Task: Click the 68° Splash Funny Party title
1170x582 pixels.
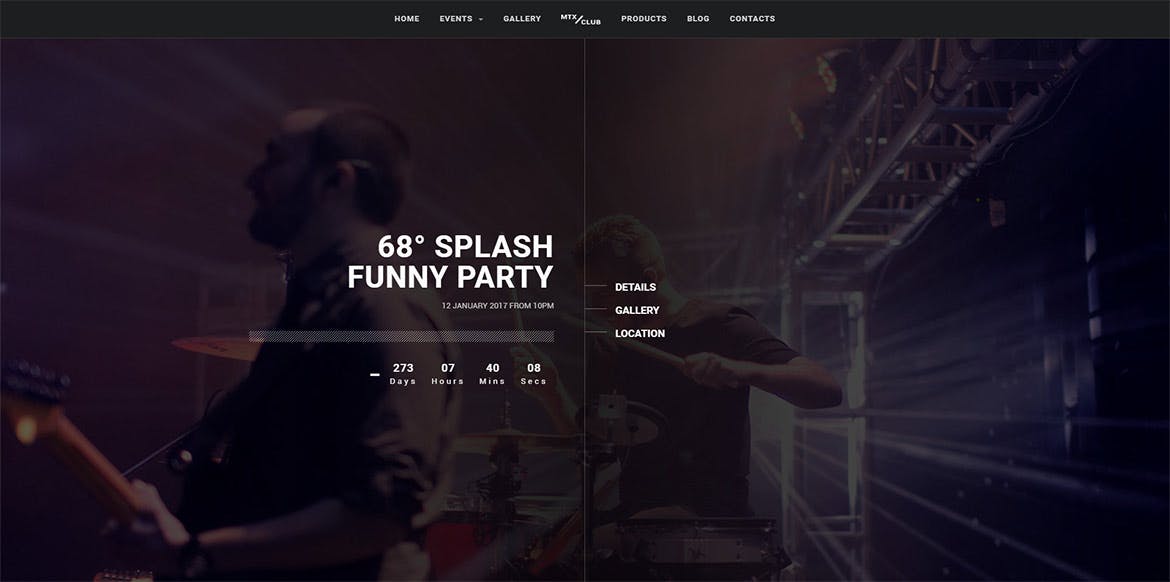Action: [451, 261]
